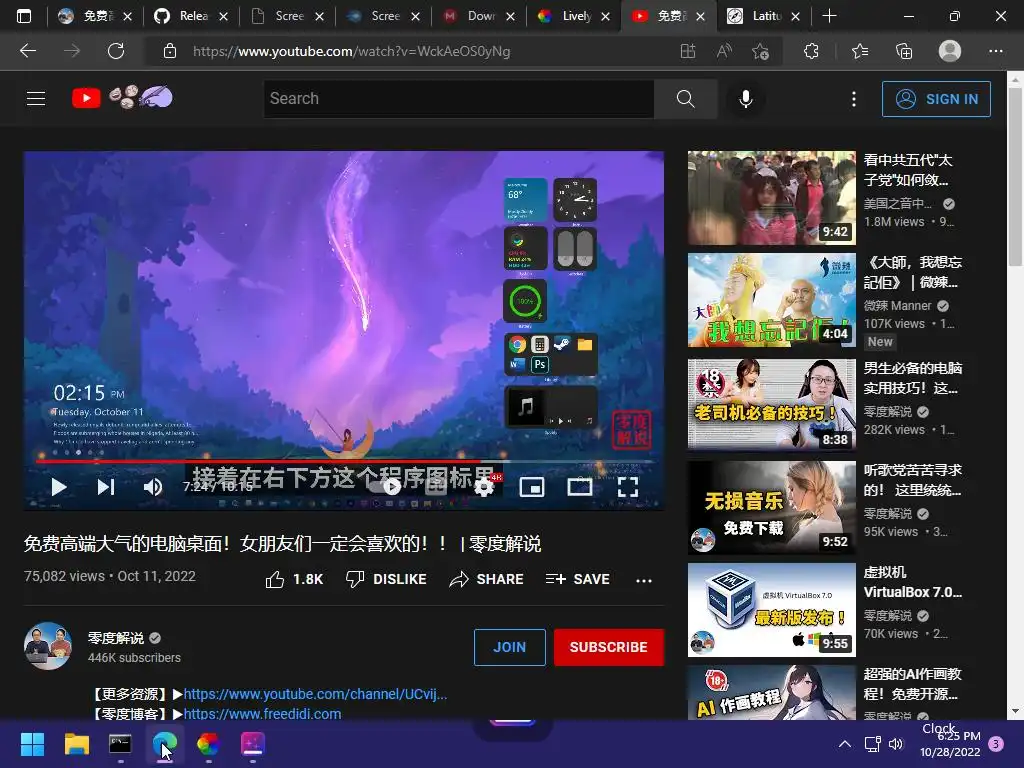Open Edge Settings and more menu
Image resolution: width=1024 pixels, height=768 pixels.
(x=995, y=51)
